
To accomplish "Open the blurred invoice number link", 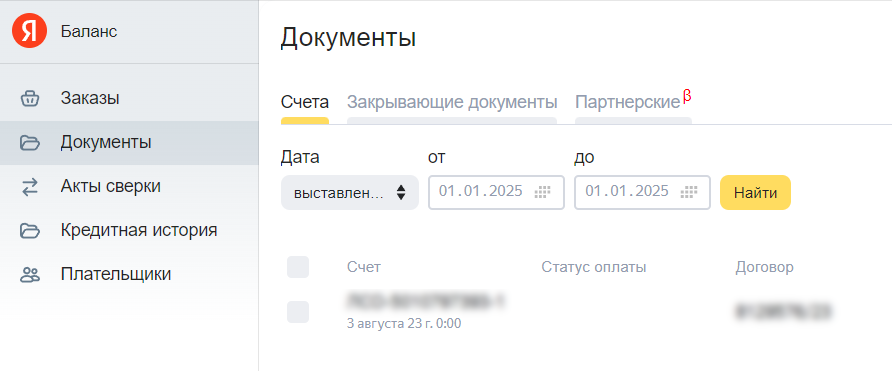I will pyautogui.click(x=426, y=302).
